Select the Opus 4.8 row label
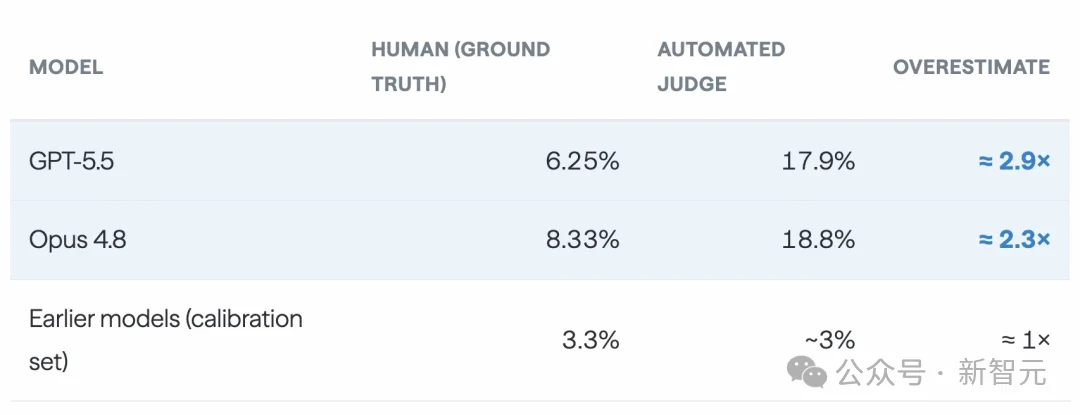1080x415 pixels. tap(77, 240)
